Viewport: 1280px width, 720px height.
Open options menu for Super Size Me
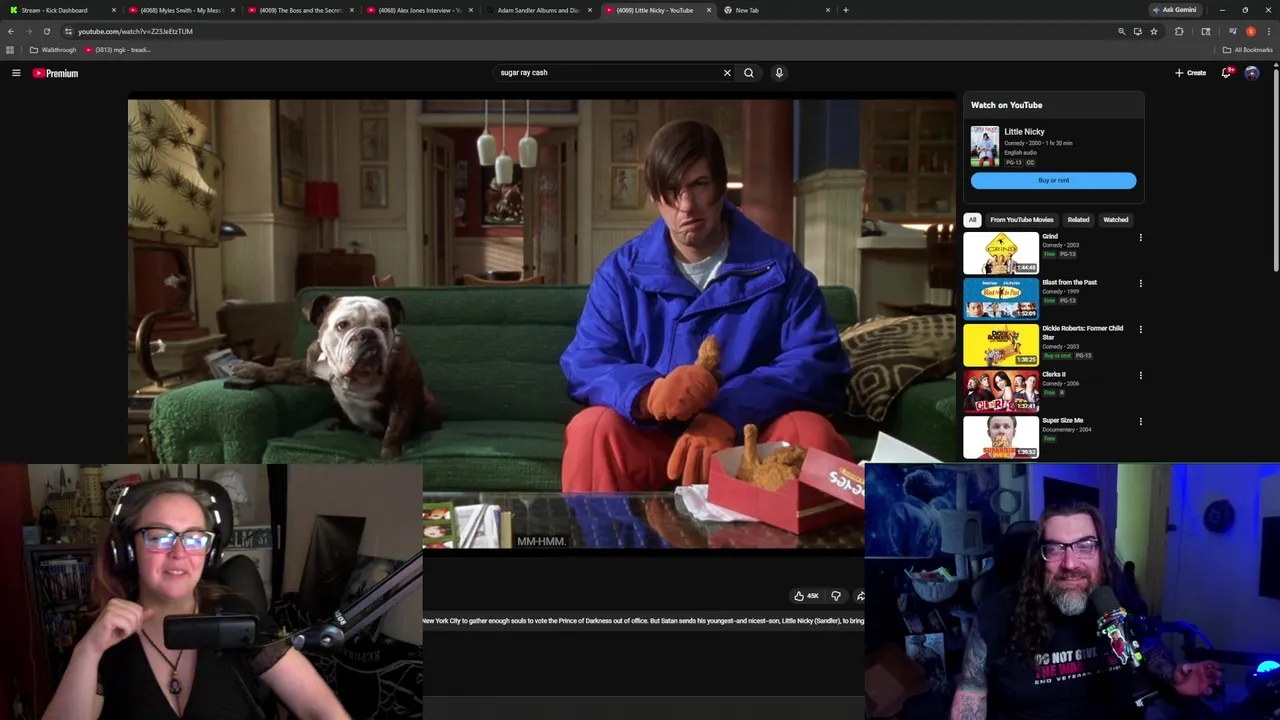1140,422
